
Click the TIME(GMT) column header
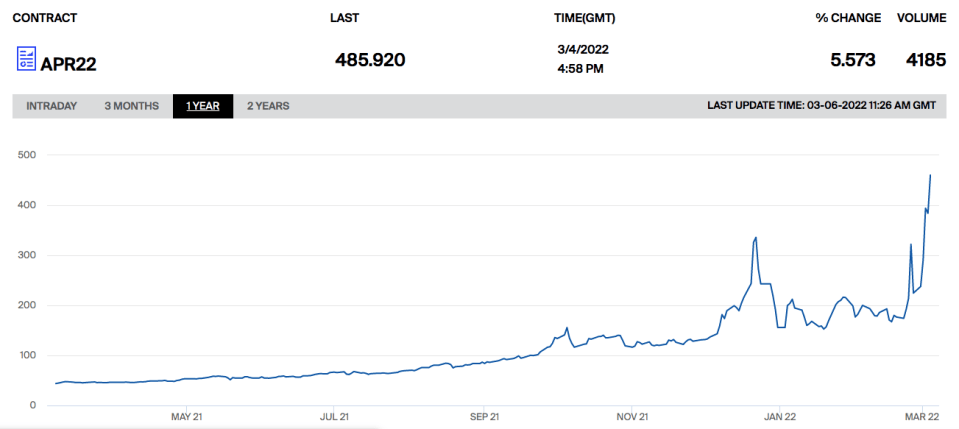click(584, 18)
